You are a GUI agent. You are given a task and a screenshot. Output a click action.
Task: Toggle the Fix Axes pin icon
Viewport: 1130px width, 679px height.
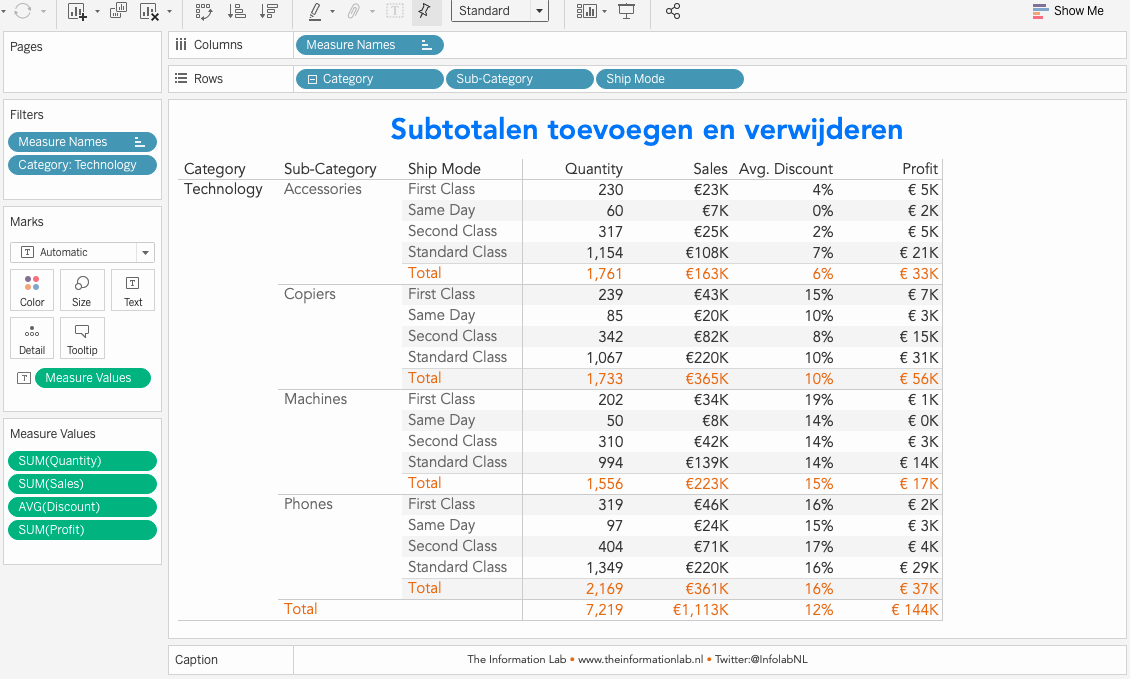425,11
